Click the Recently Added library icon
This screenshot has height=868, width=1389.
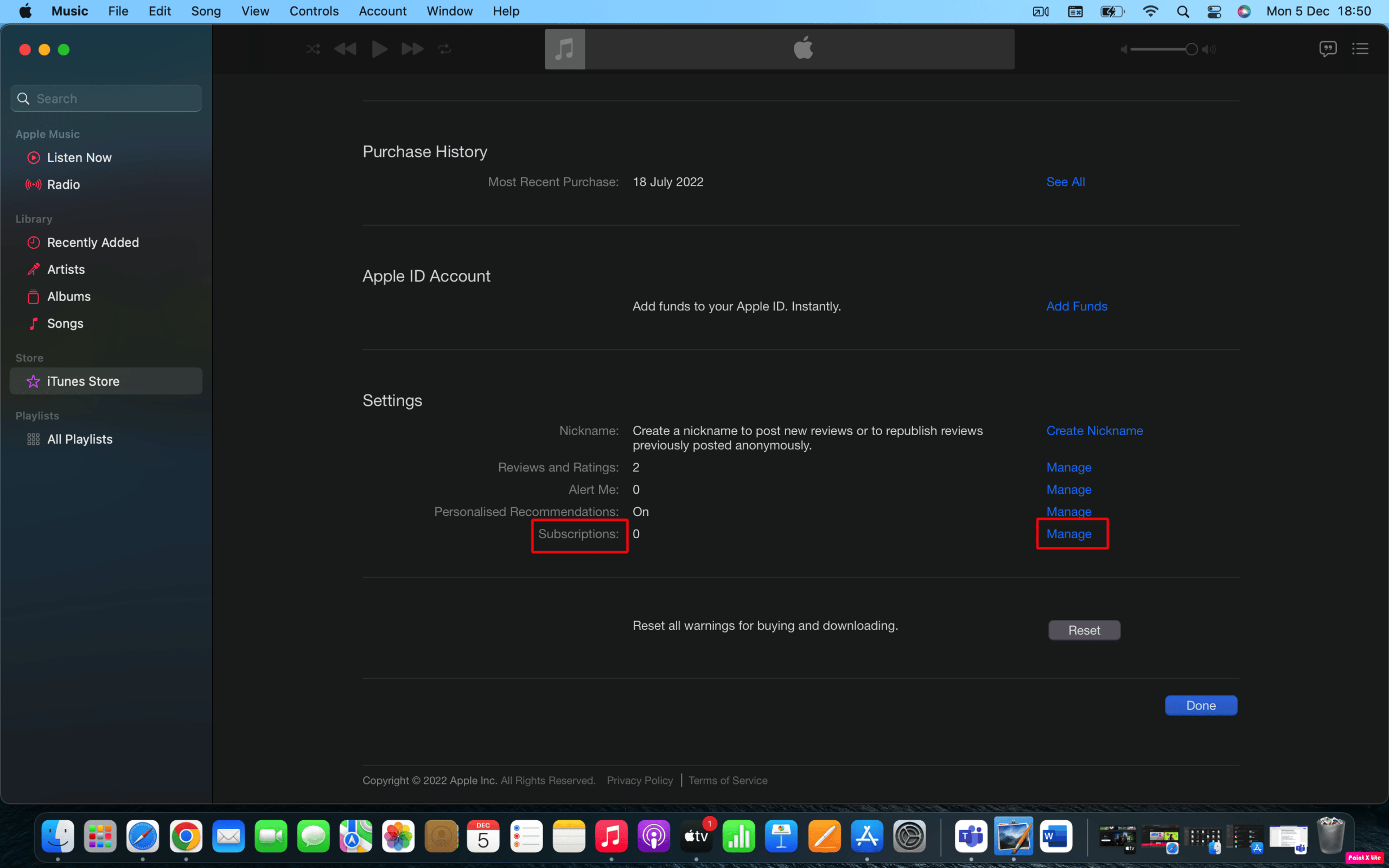(x=33, y=241)
